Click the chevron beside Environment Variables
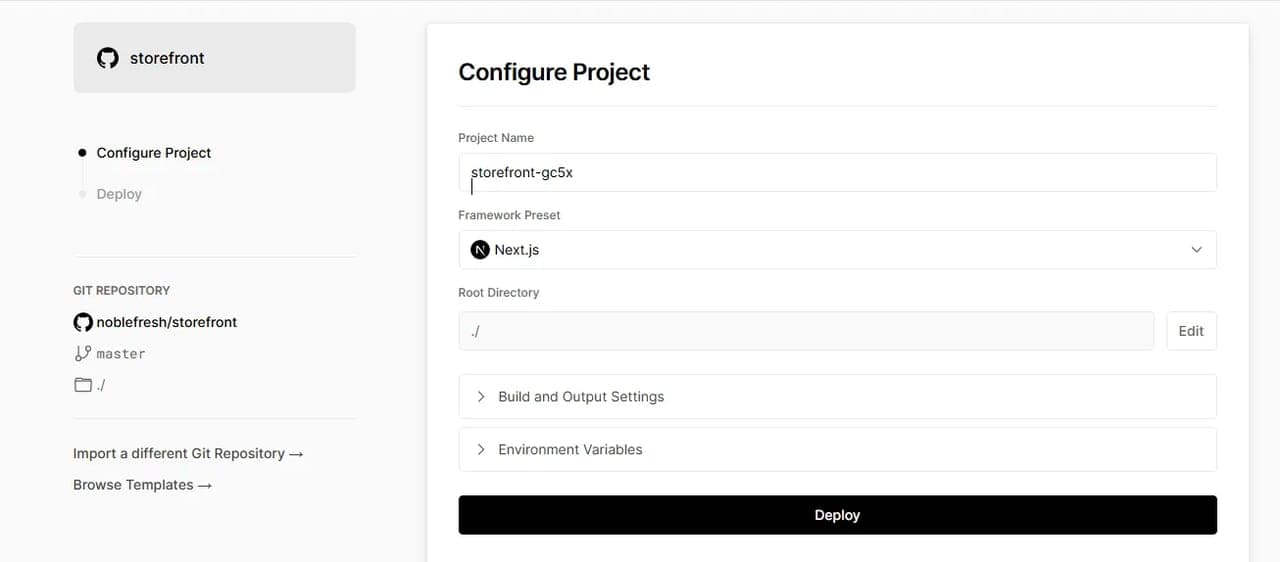 click(481, 449)
